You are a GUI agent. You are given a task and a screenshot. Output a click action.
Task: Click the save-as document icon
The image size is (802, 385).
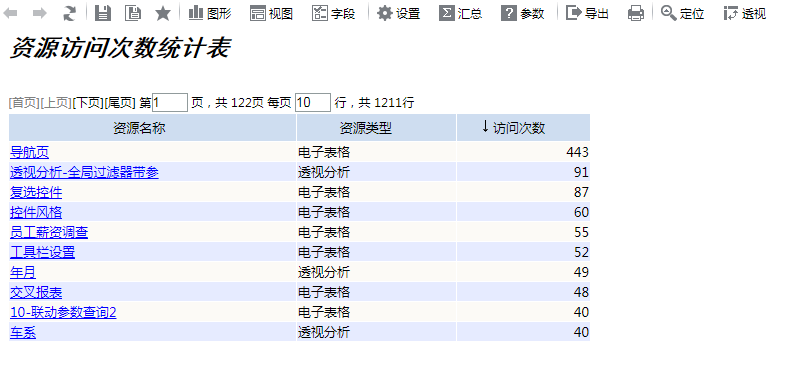pyautogui.click(x=133, y=13)
